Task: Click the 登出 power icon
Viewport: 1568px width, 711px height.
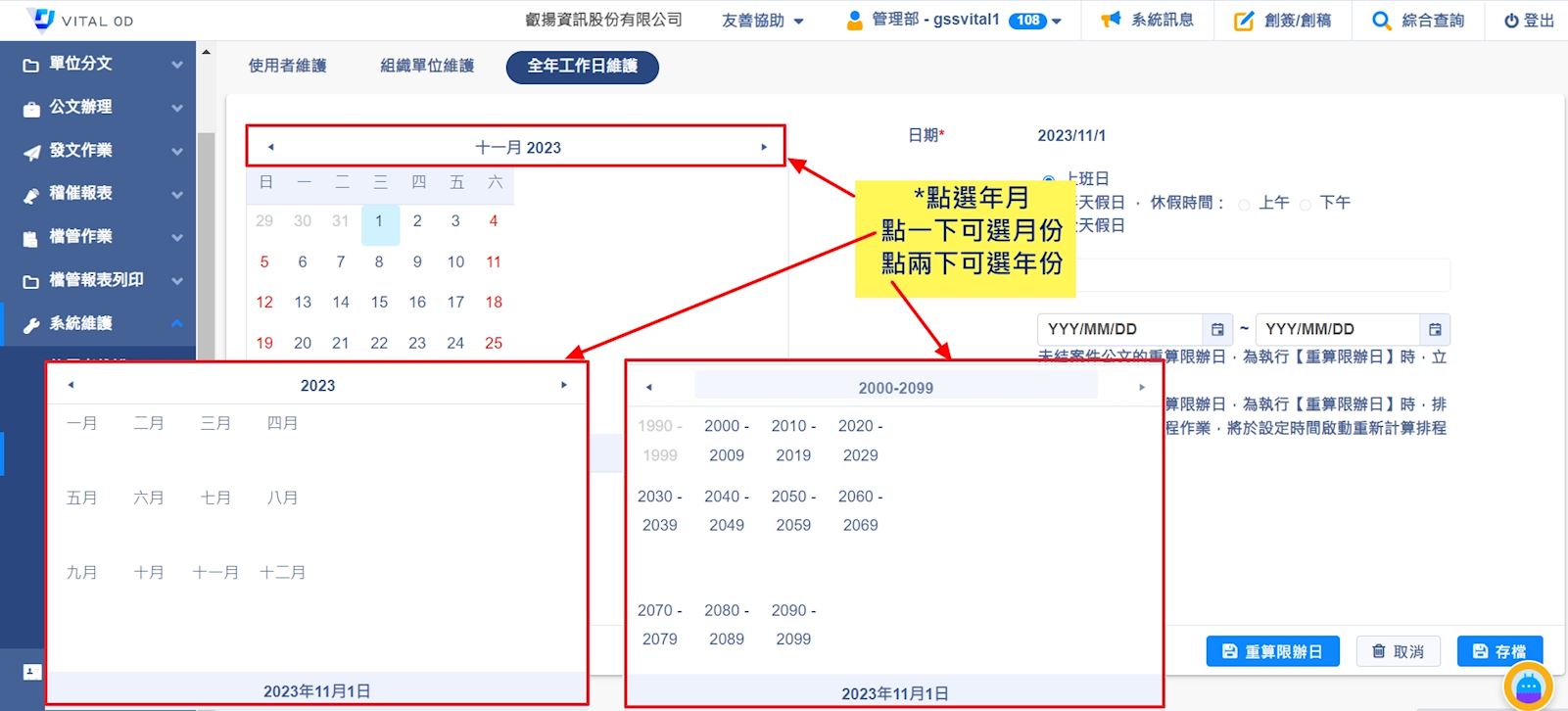Action: coord(1511,21)
